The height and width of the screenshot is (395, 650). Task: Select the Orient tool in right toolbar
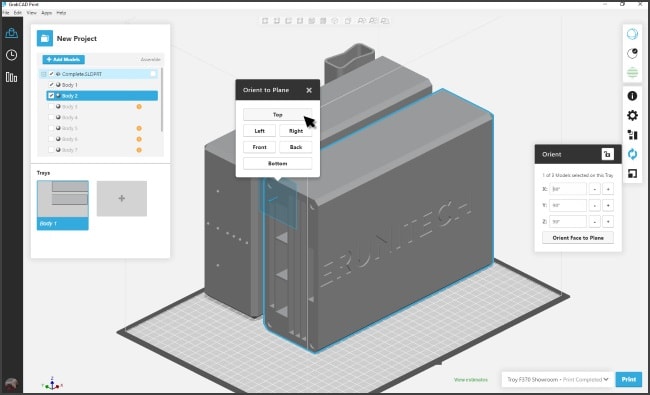632,154
